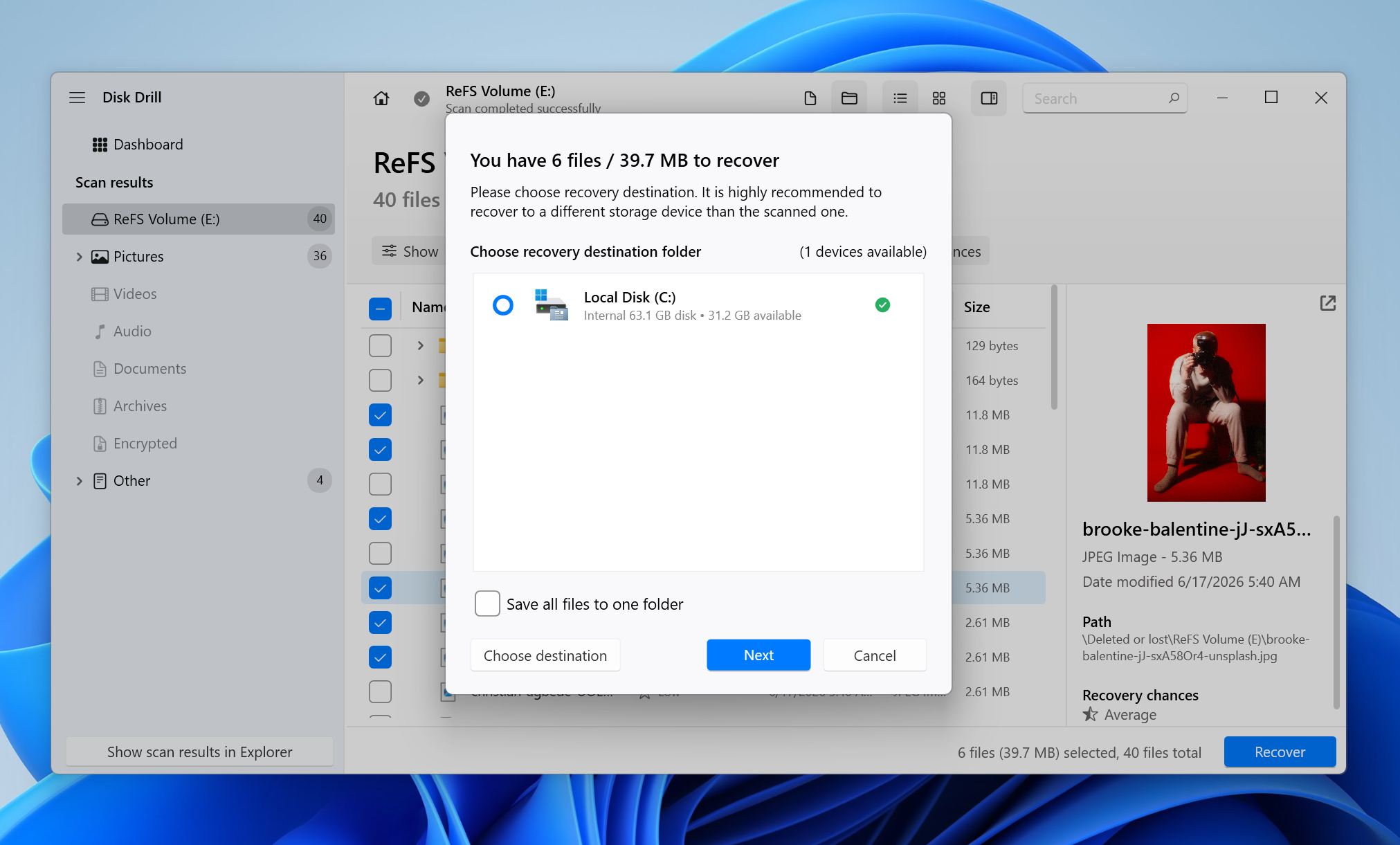Click '6 files (39.7 MB) selected' status text
The image size is (1400, 845).
coord(1037,752)
